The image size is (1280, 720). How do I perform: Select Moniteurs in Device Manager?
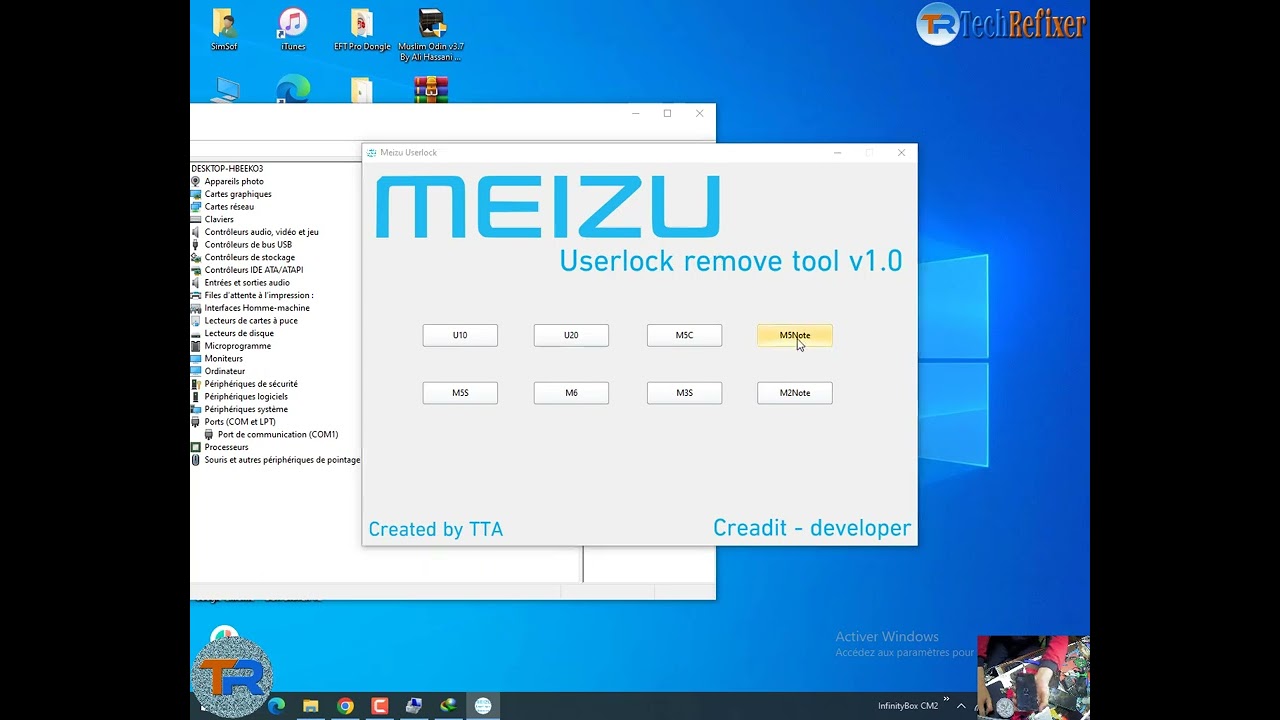click(x=223, y=358)
